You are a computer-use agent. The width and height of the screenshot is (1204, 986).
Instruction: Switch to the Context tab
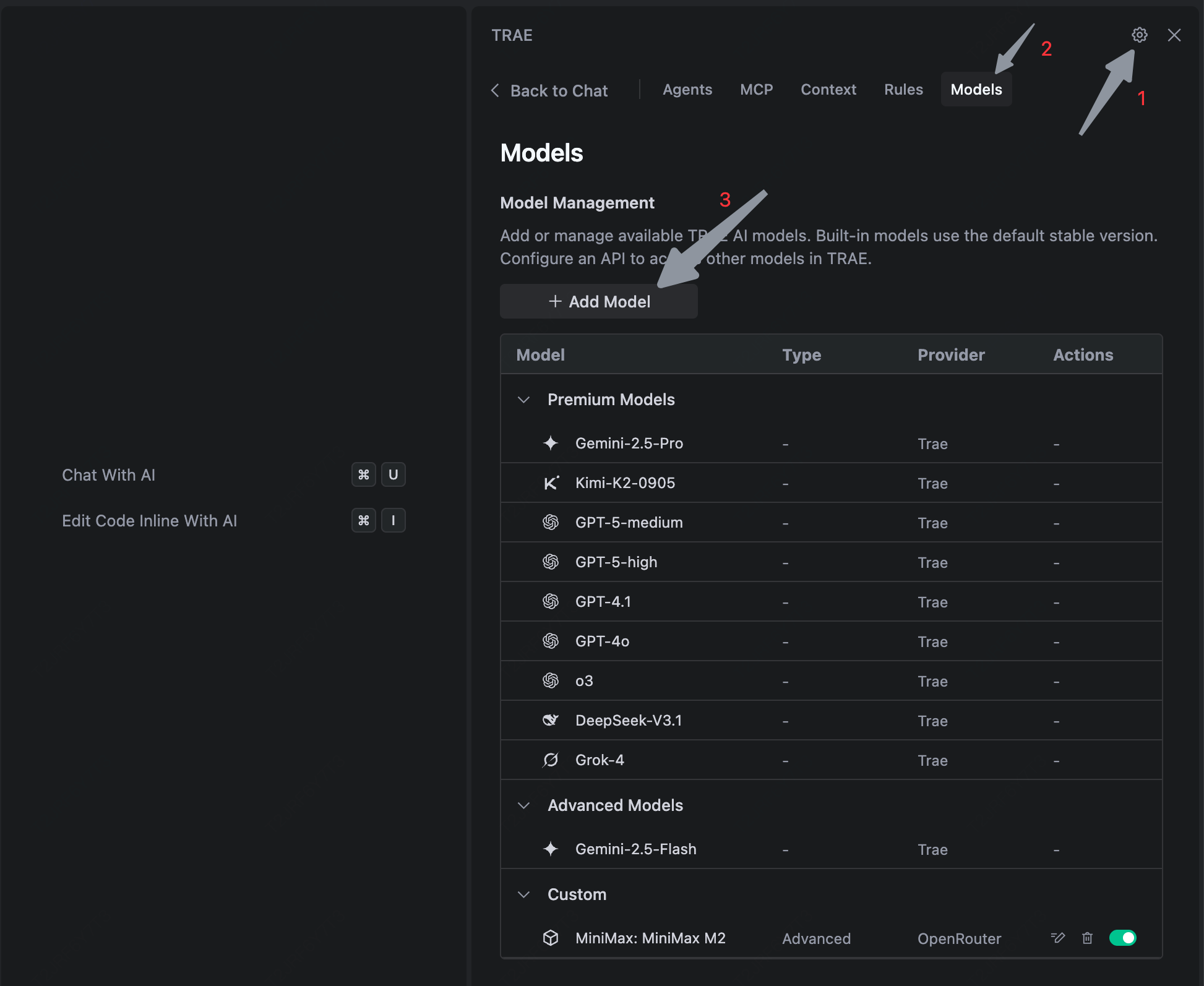click(828, 90)
